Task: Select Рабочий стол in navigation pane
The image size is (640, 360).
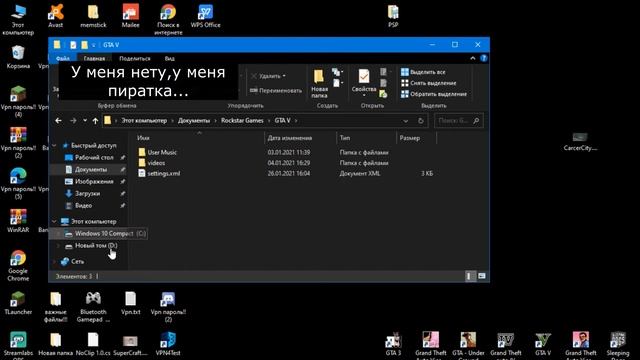Action: click(x=94, y=157)
